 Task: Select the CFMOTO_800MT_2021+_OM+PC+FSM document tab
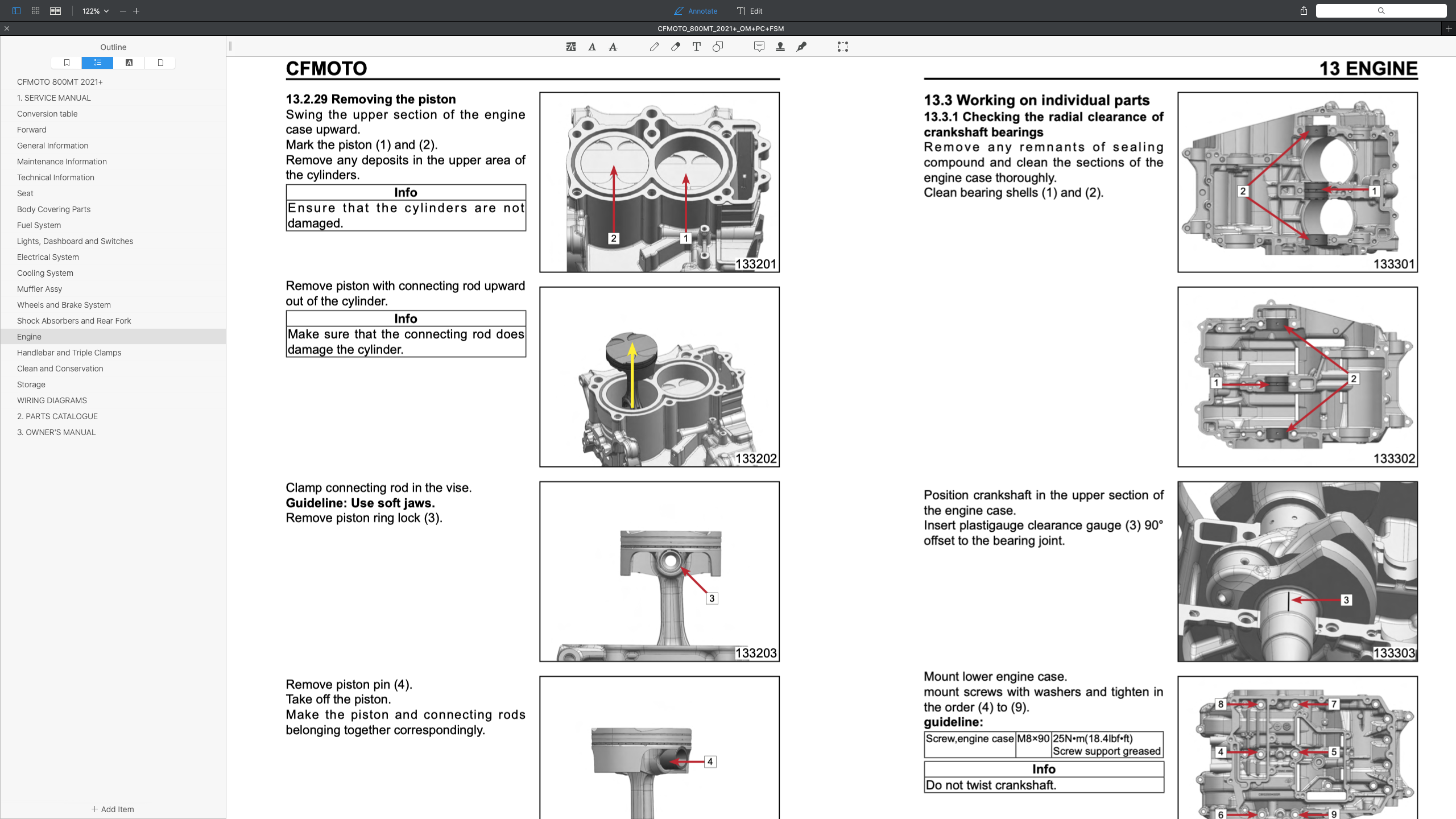click(721, 28)
